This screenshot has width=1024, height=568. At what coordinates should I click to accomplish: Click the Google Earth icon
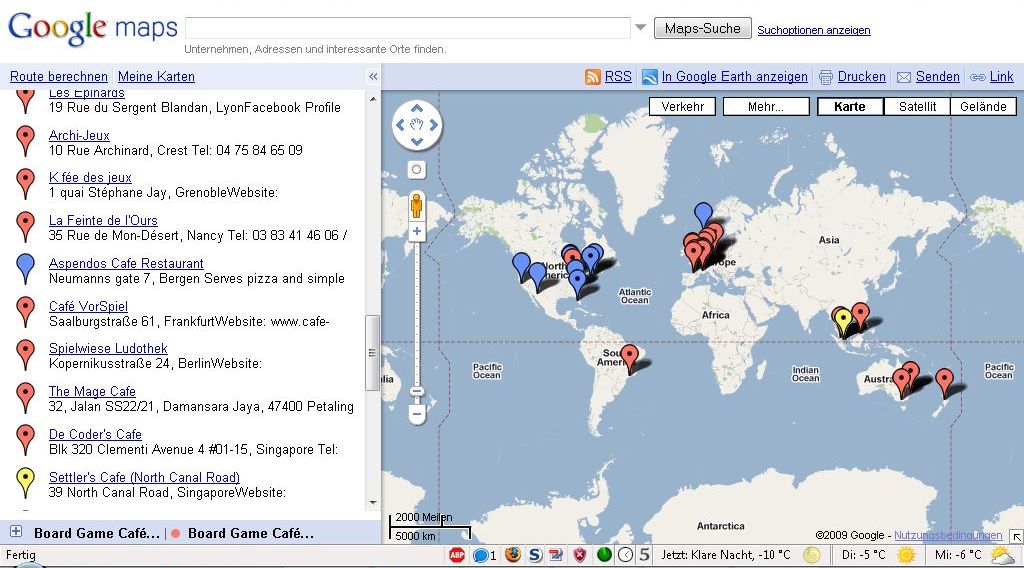(649, 77)
